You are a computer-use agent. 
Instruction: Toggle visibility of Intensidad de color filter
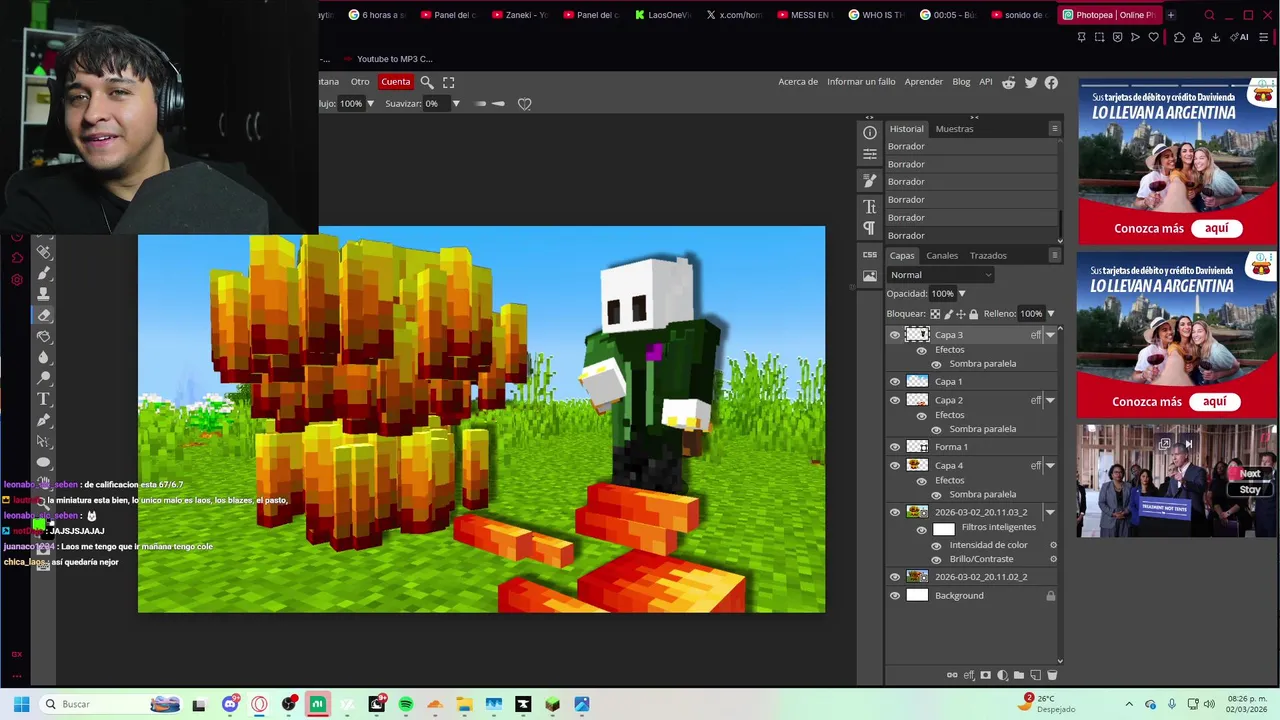click(x=936, y=545)
